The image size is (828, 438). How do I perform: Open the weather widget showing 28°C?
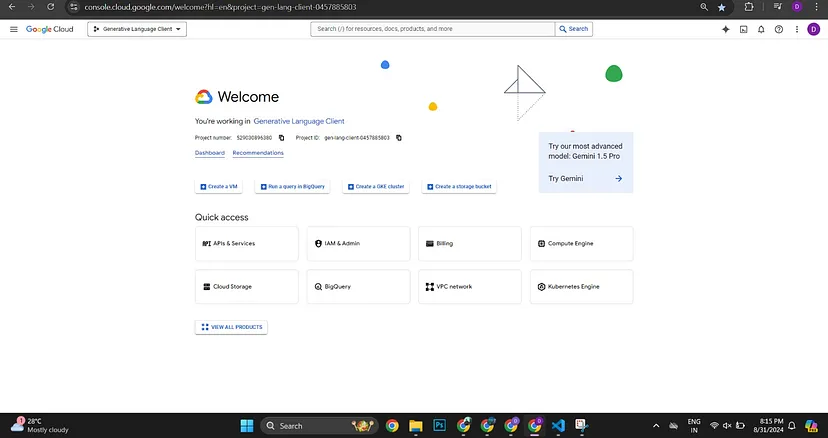(x=40, y=425)
